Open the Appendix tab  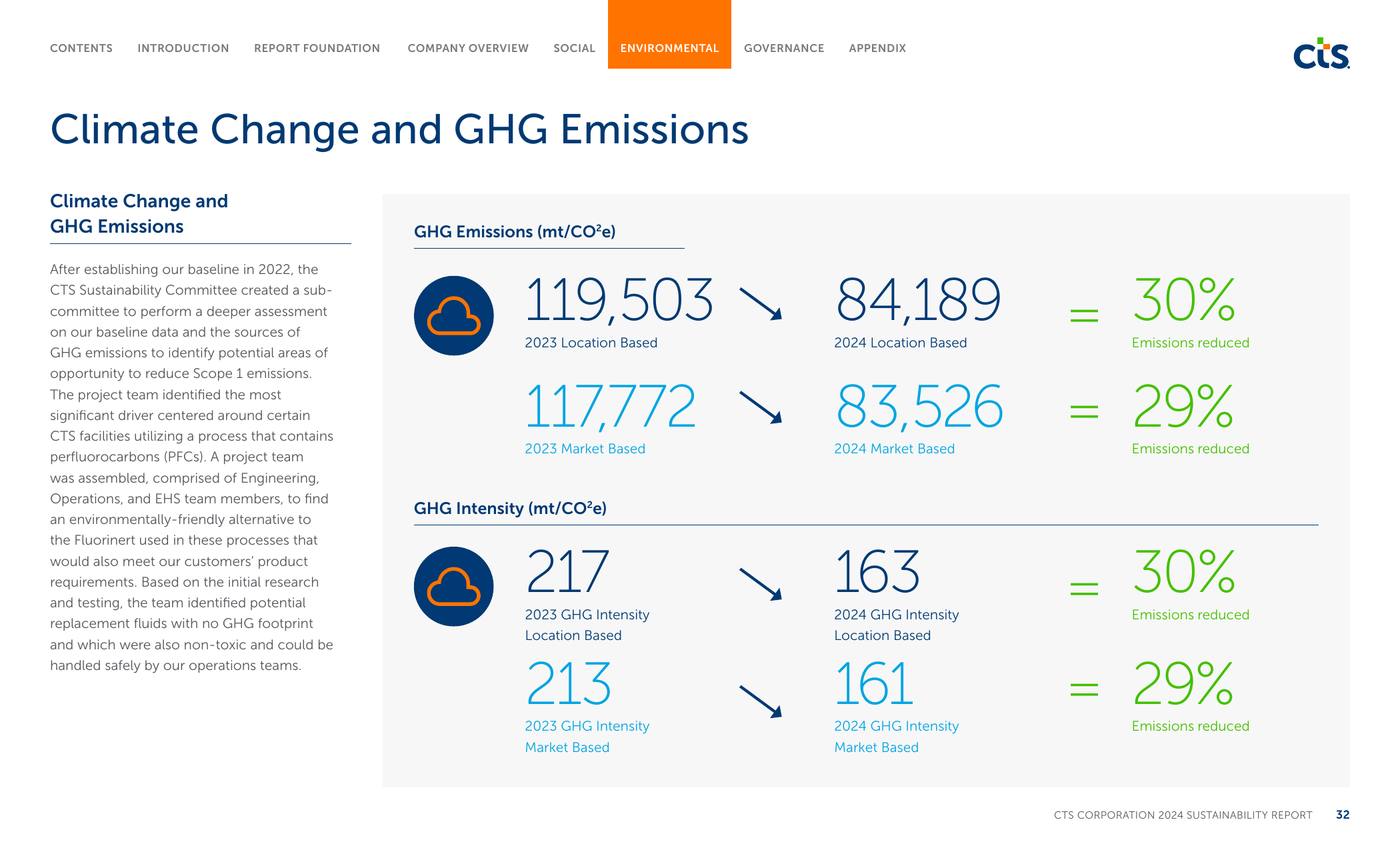click(x=877, y=48)
